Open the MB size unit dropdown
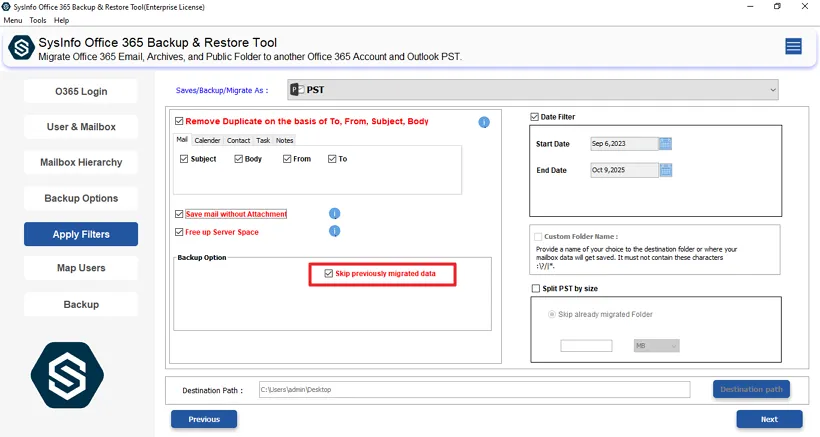This screenshot has height=437, width=820. coord(656,346)
